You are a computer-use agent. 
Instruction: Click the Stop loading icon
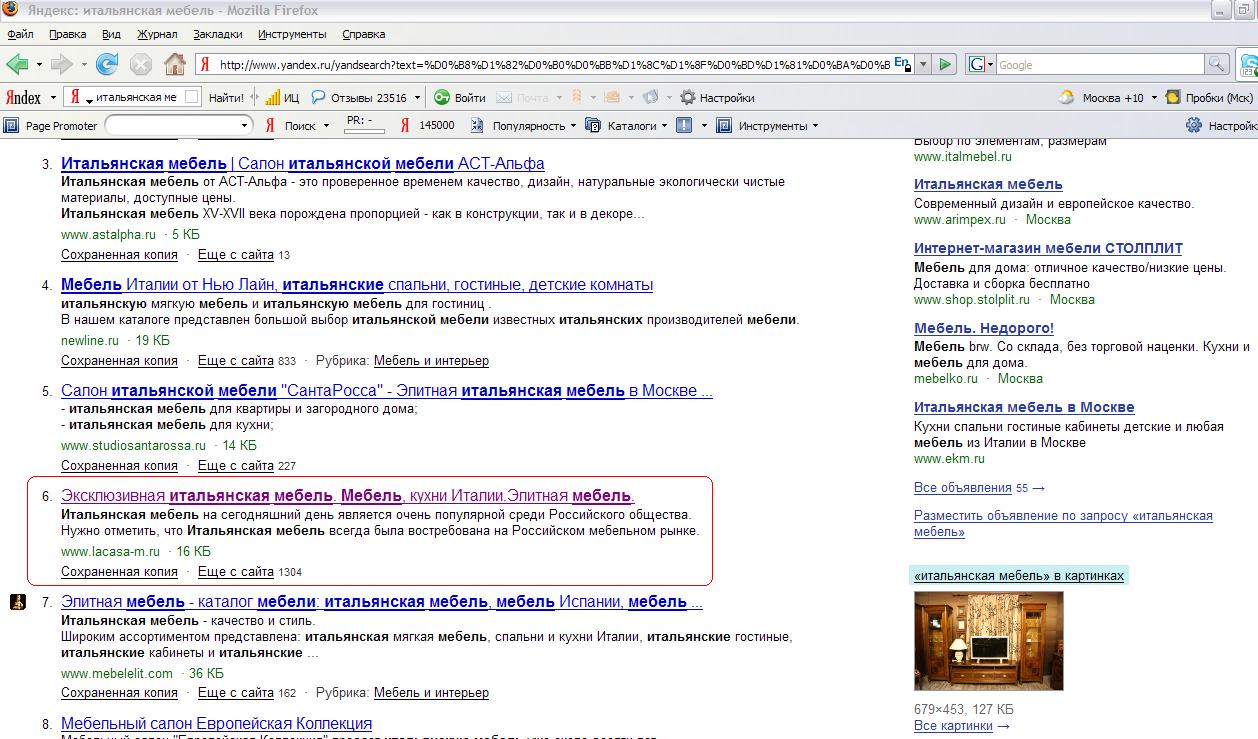(141, 65)
